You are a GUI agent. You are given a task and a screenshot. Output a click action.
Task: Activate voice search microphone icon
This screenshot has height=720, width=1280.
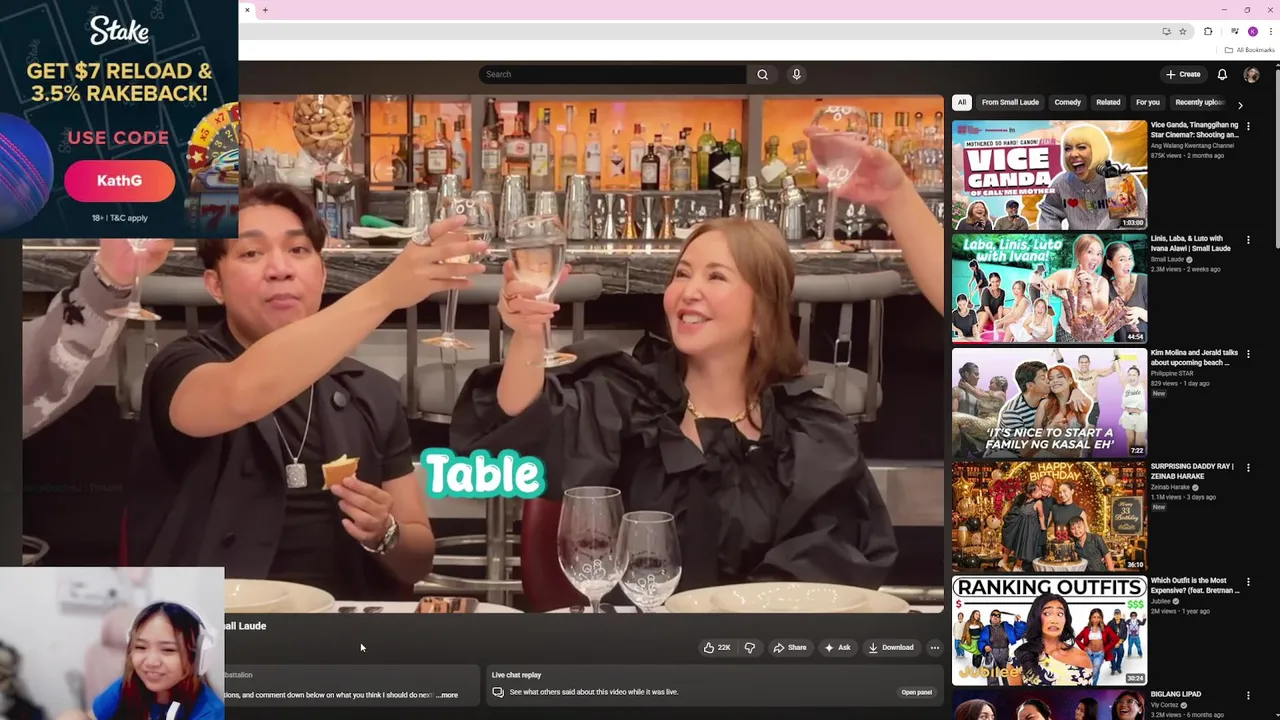pyautogui.click(x=796, y=74)
